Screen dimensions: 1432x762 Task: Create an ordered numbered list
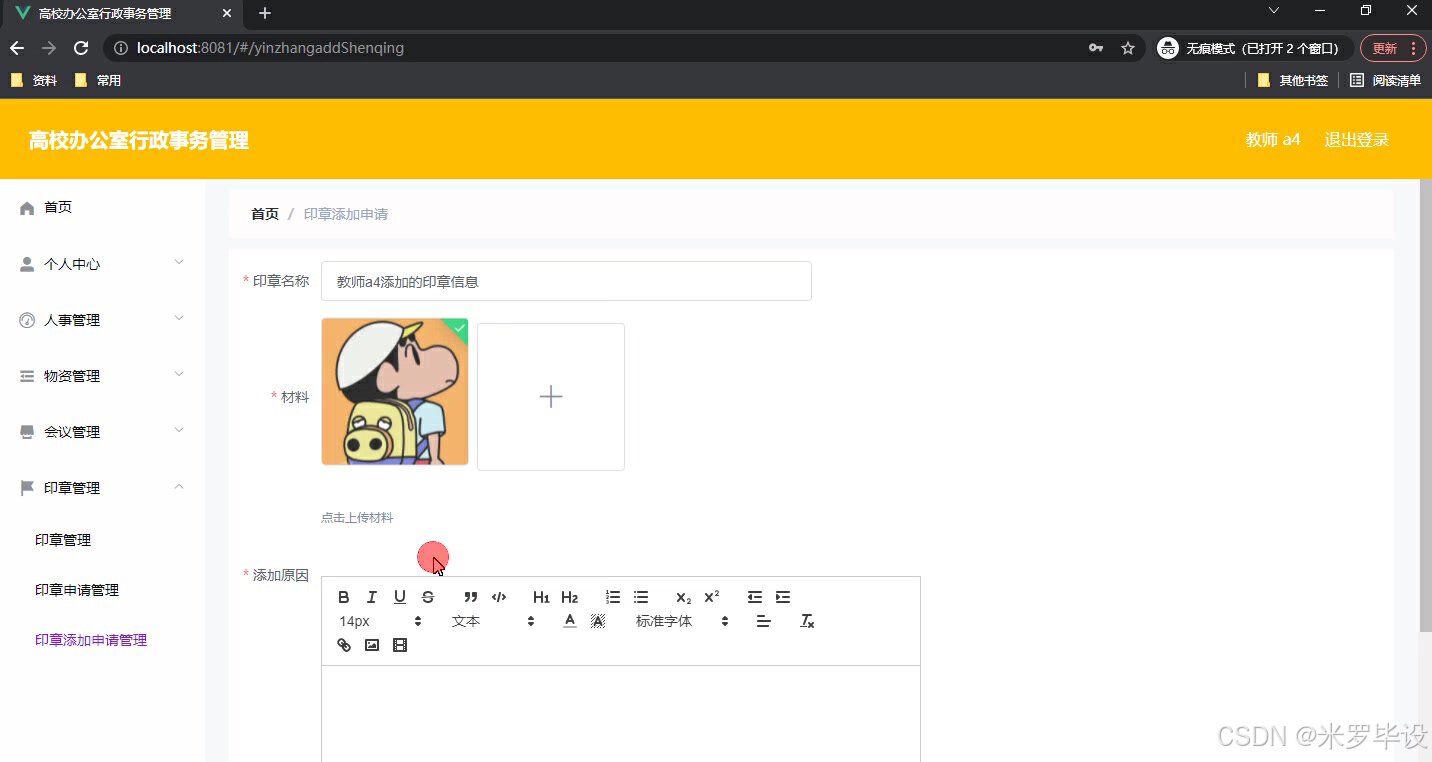pyautogui.click(x=613, y=597)
